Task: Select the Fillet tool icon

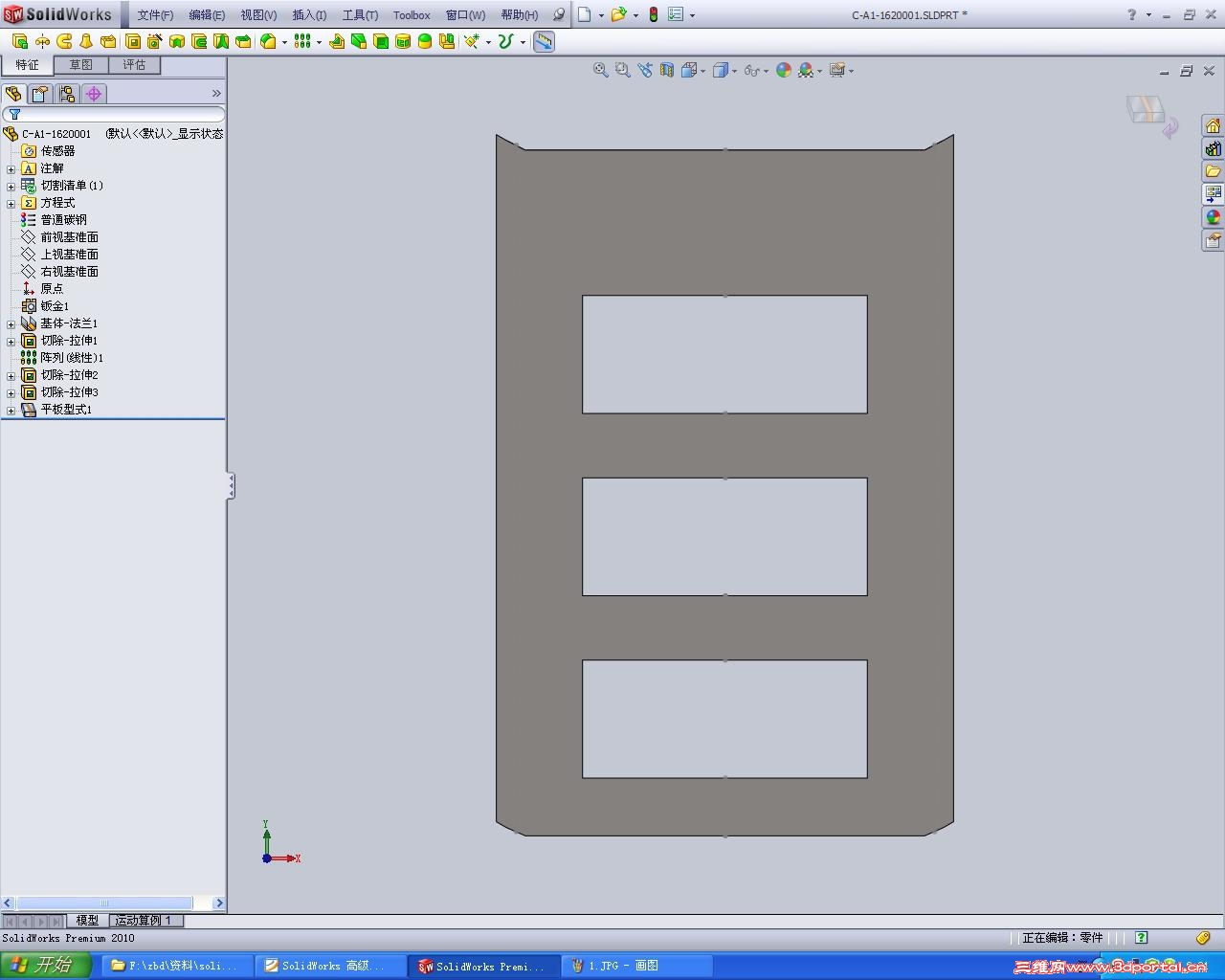Action: 269,41
